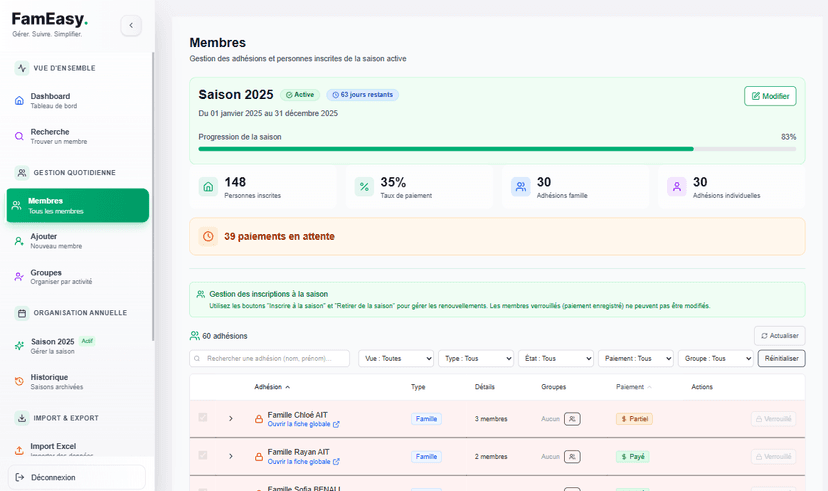Click the Import & Export download icon
Screen dimensions: 828x491
click(x=22, y=418)
